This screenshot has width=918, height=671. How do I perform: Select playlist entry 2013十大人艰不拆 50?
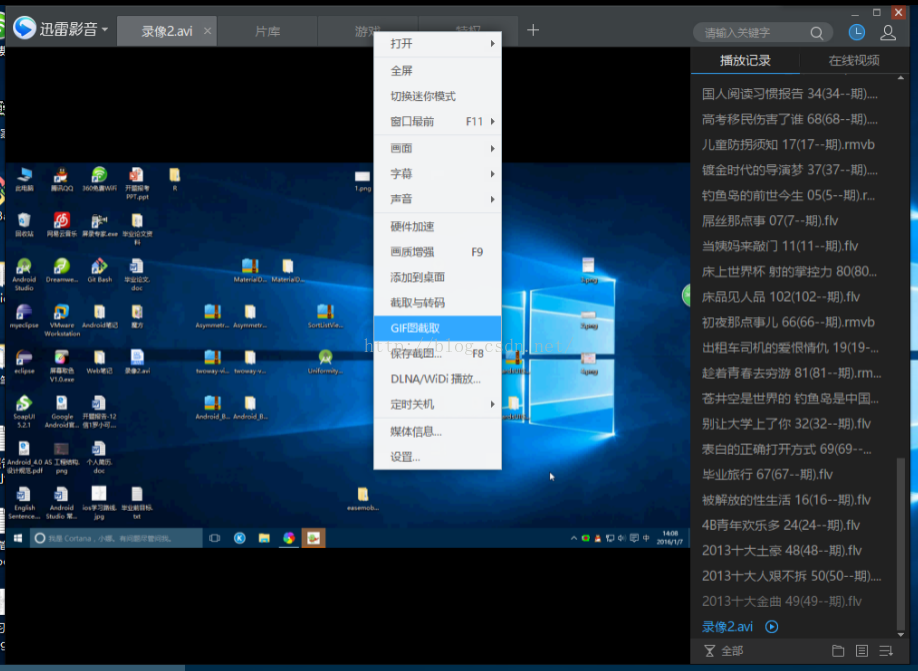click(x=793, y=576)
